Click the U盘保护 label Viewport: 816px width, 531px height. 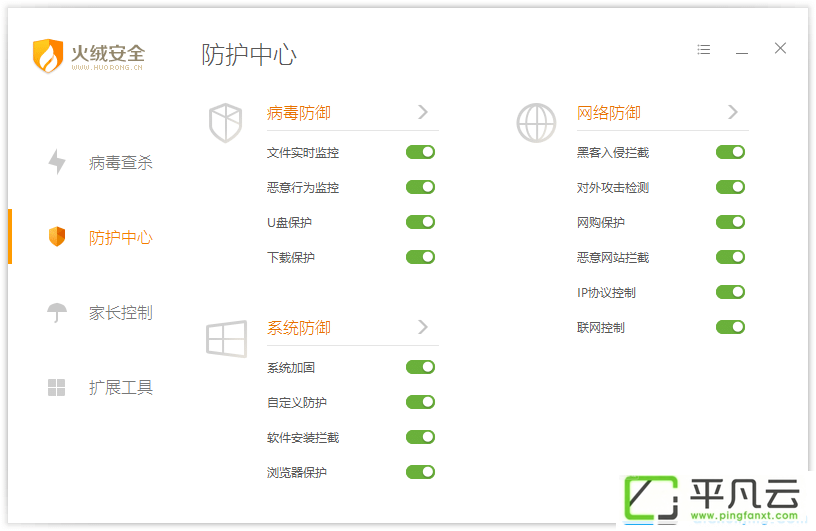coord(289,222)
